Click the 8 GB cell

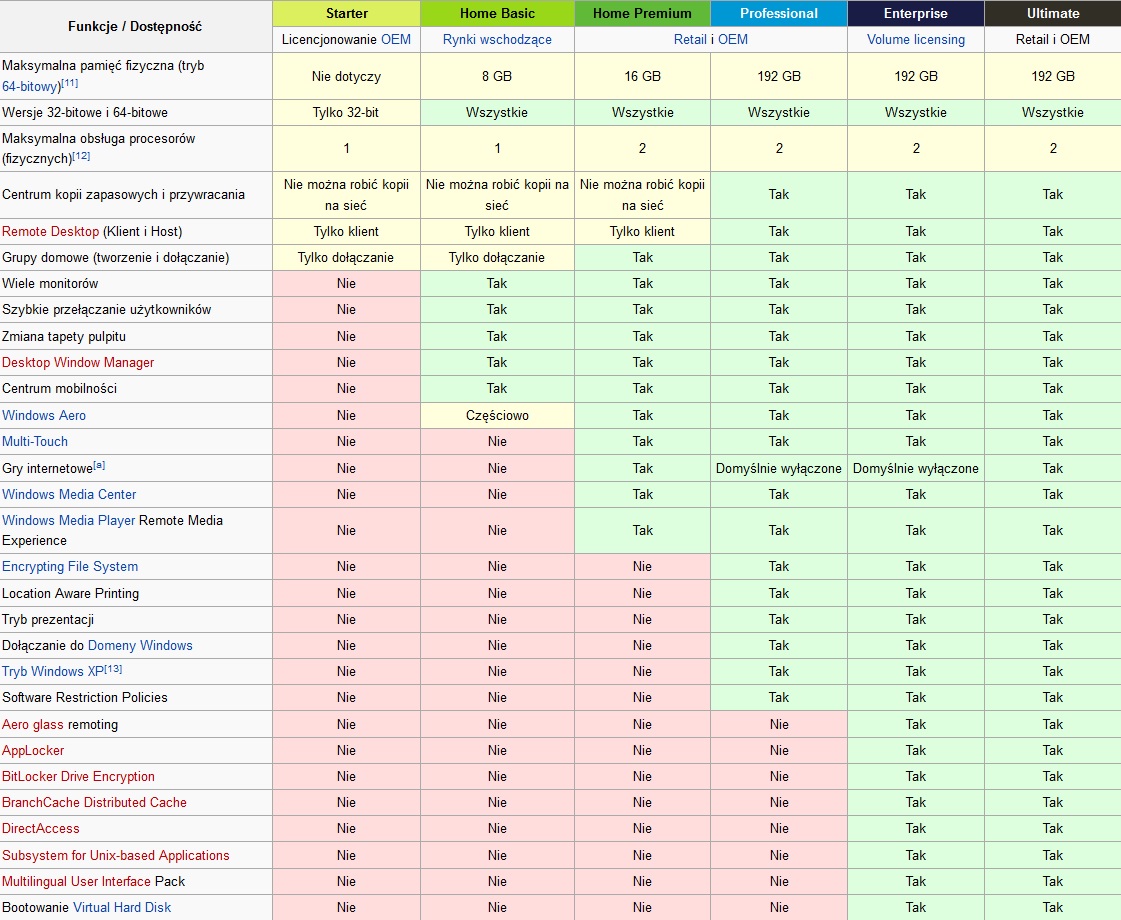(x=497, y=76)
